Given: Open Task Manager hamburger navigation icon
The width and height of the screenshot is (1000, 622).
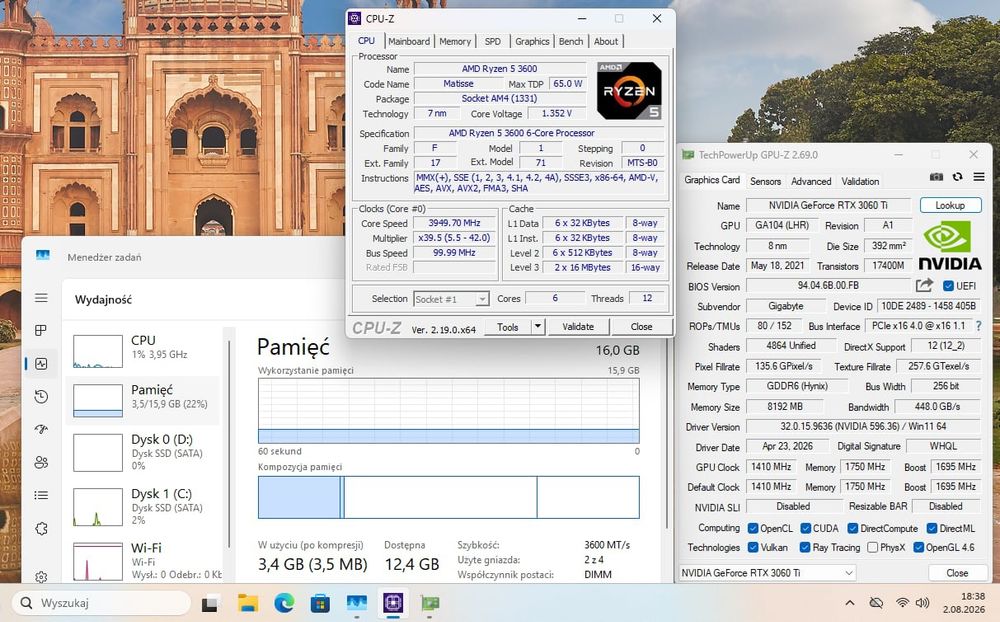Looking at the screenshot, I should pos(41,298).
